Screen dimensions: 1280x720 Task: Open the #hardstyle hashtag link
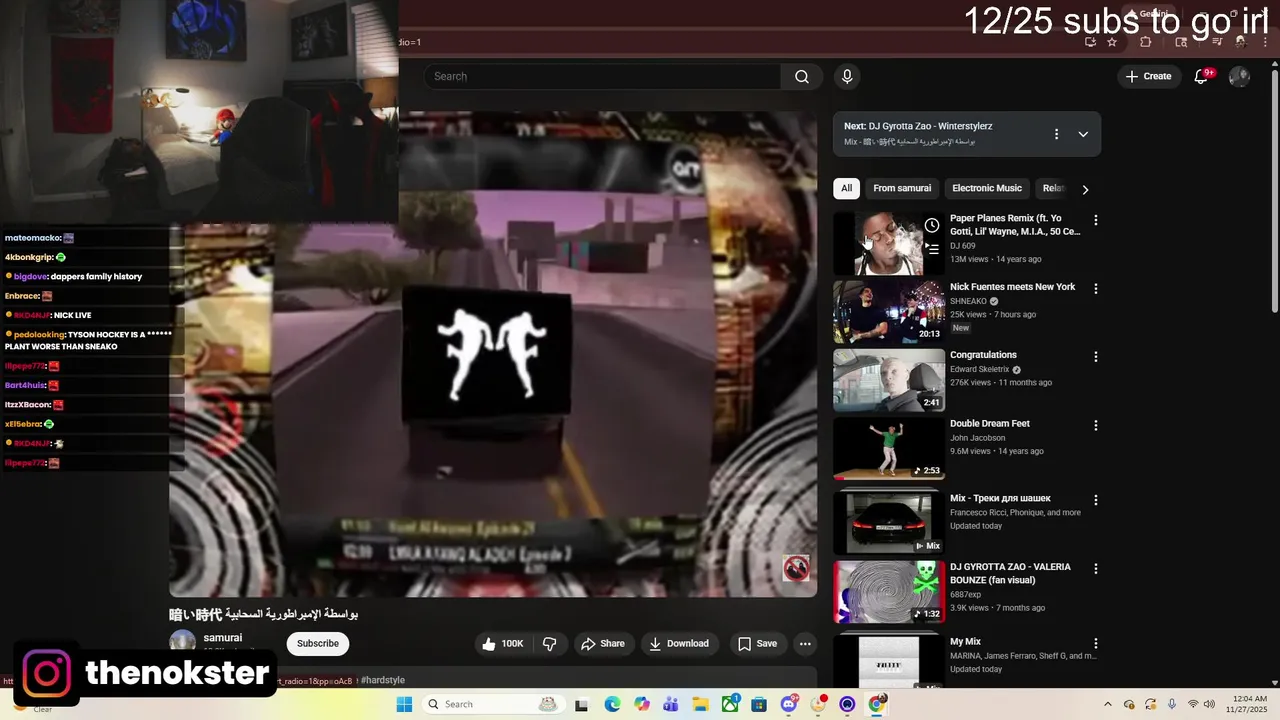click(x=382, y=680)
